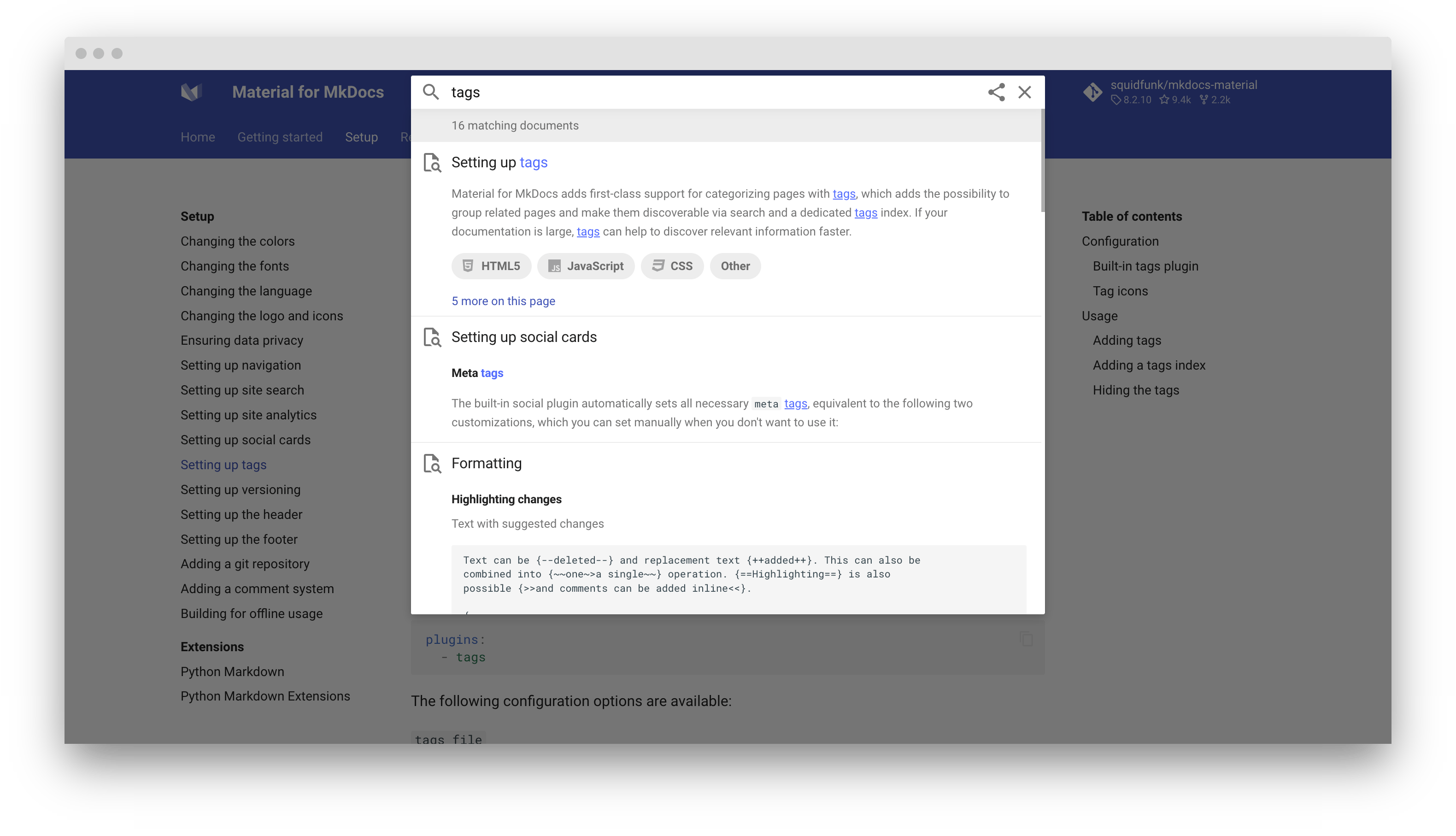Click the CSS tag chip
1456x836 pixels.
coord(672,266)
